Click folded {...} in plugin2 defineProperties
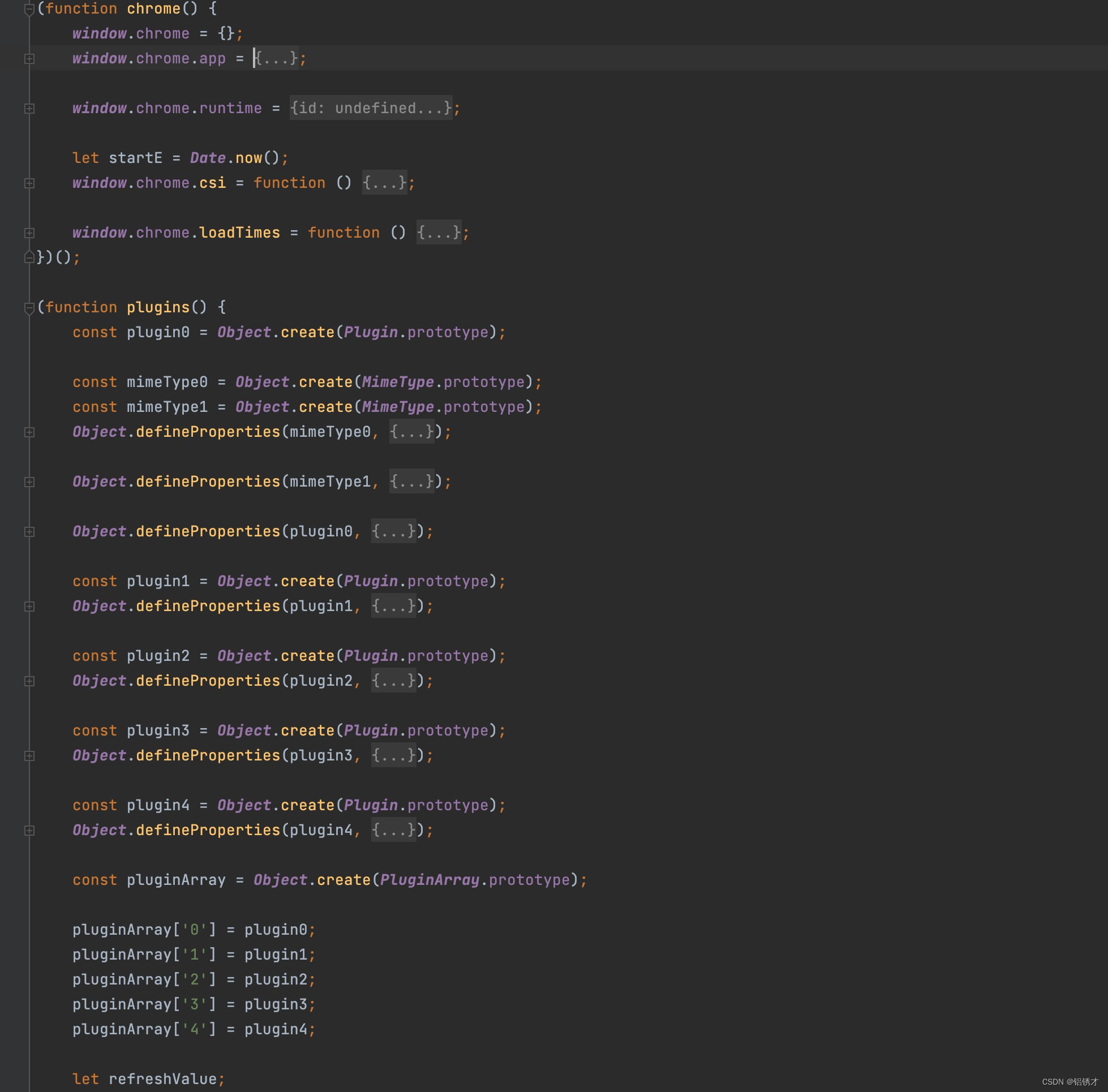Screen dimensions: 1108x1092 (x=394, y=681)
